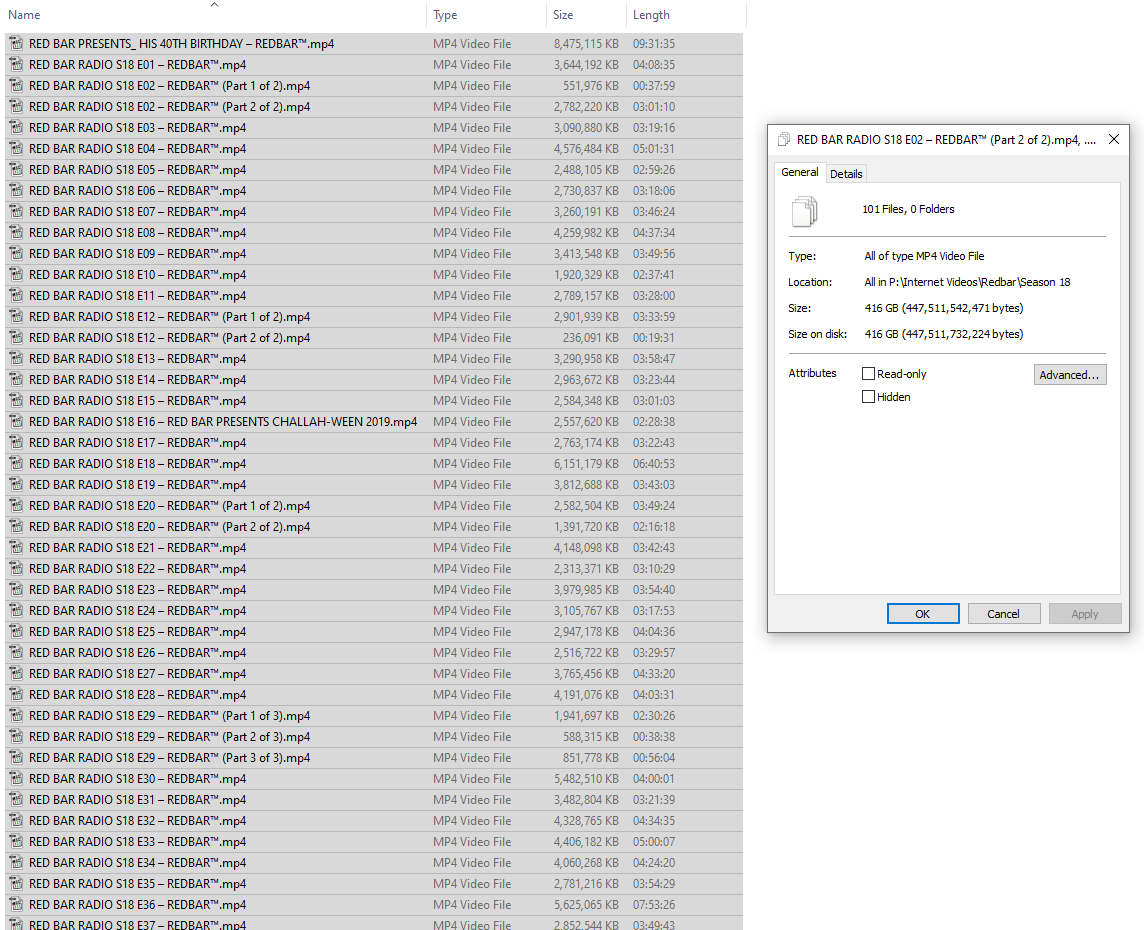Select file S18 E29 Part 3 of 3
The height and width of the screenshot is (930, 1144).
374,758
